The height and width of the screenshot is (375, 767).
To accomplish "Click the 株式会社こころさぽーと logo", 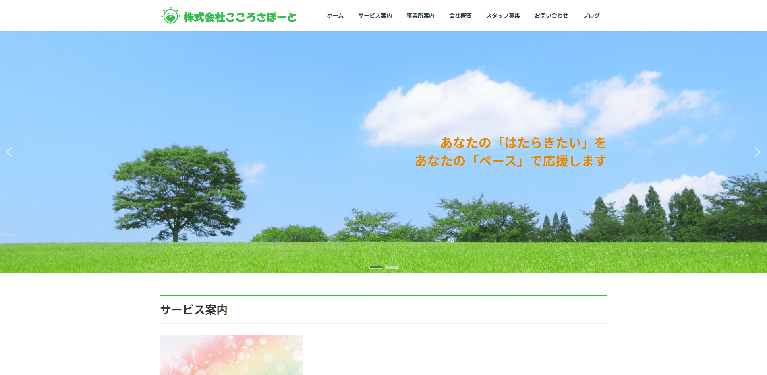I will (229, 16).
